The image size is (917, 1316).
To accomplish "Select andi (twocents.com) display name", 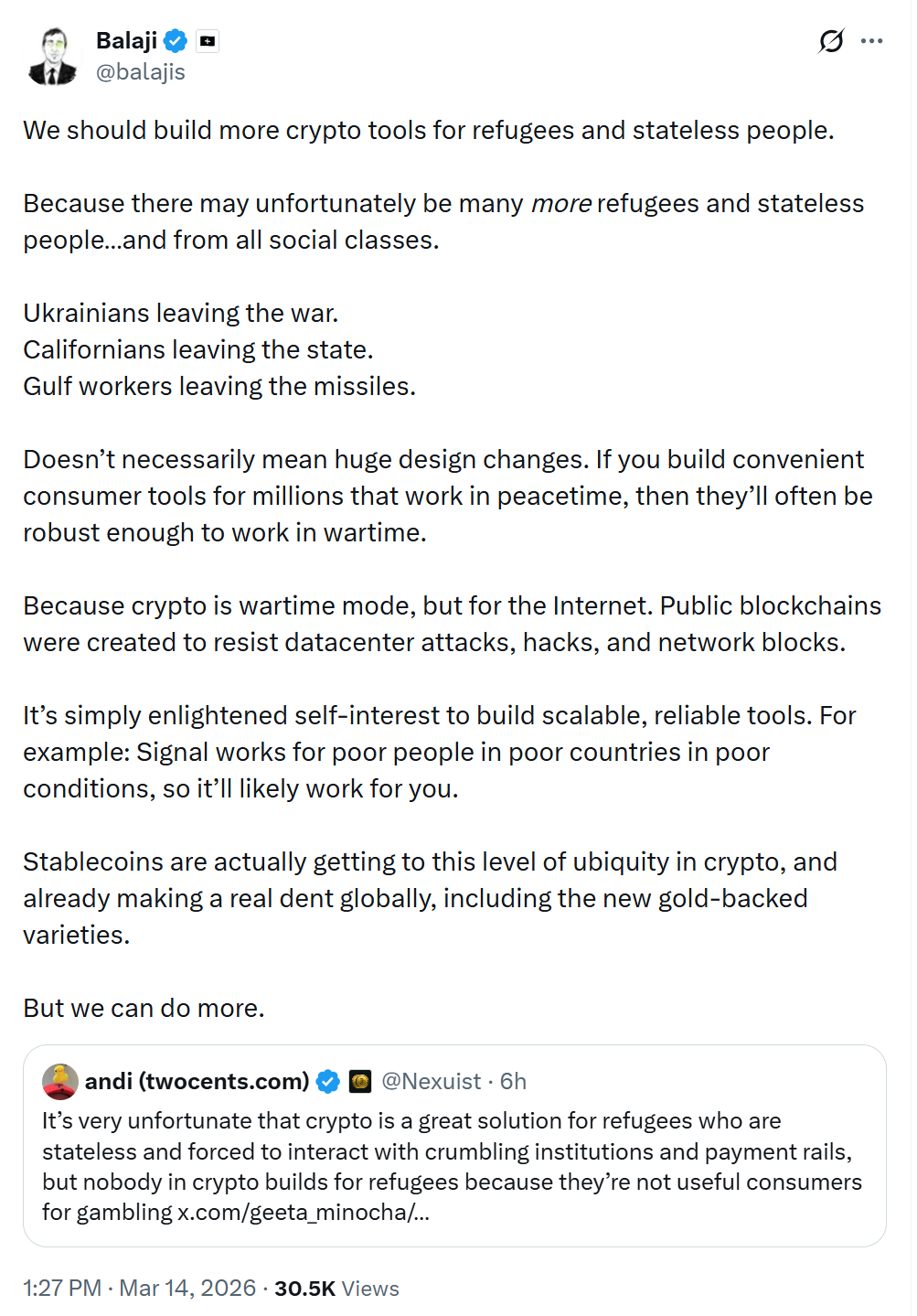I will pyautogui.click(x=197, y=1081).
